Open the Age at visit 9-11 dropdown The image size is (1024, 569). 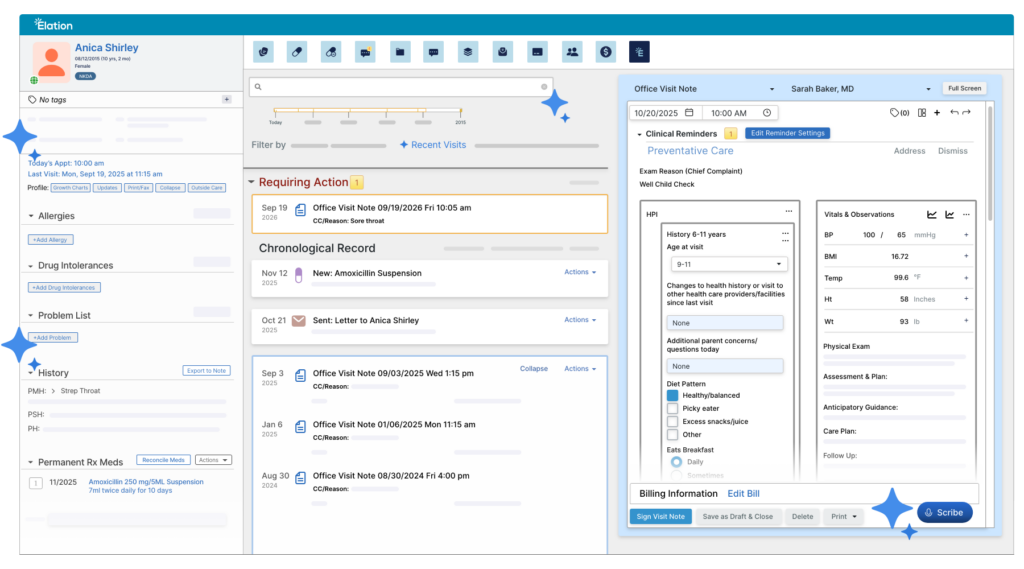(729, 264)
